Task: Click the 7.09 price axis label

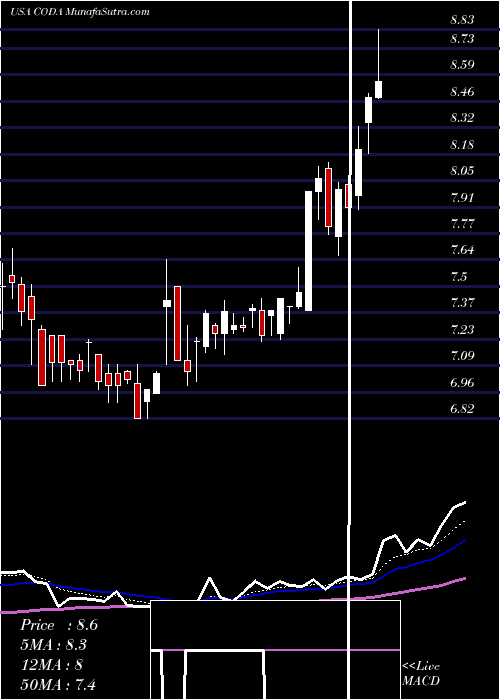Action: tap(462, 356)
